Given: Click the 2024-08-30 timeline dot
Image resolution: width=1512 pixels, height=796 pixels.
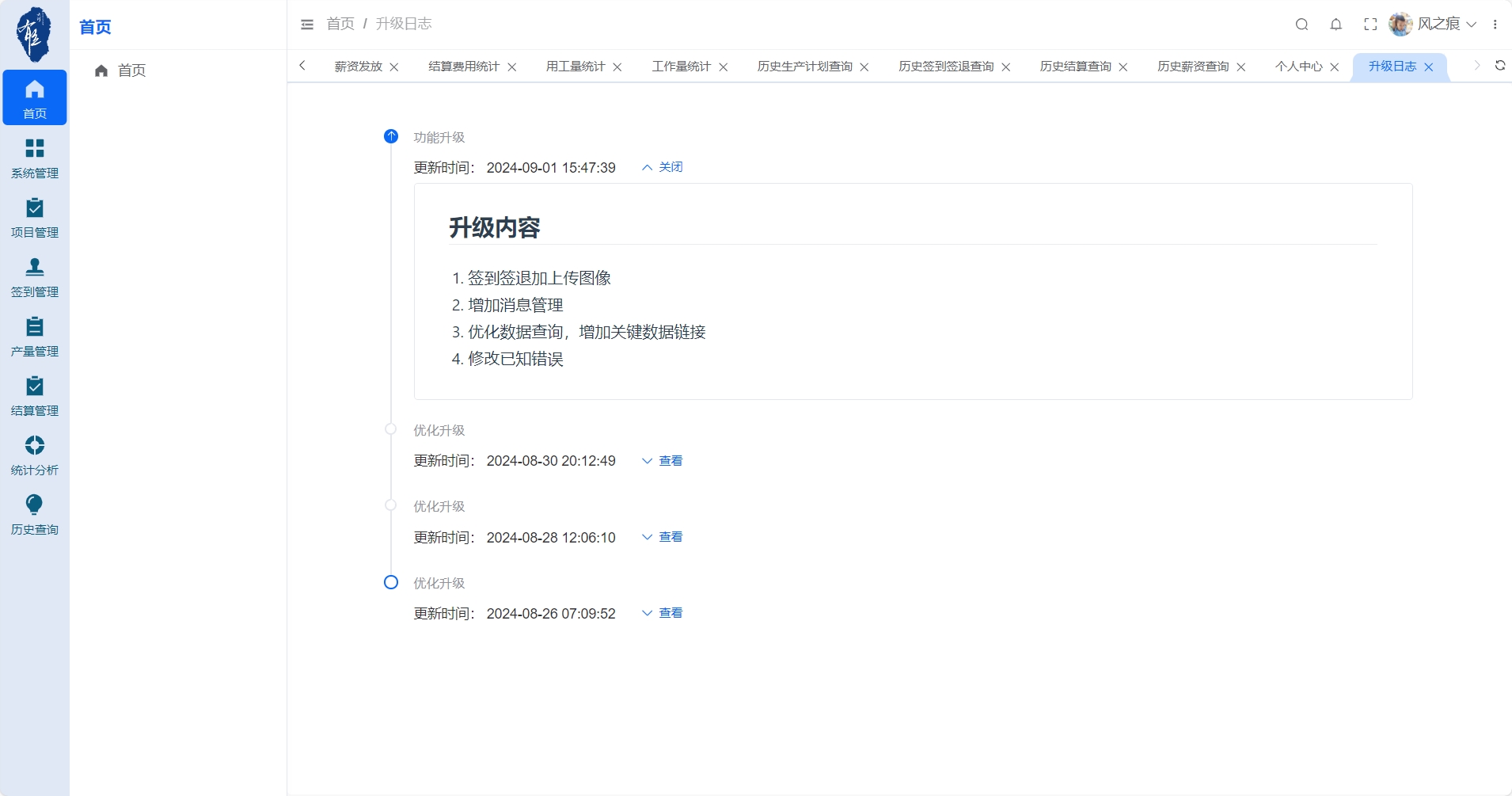Looking at the screenshot, I should (391, 429).
